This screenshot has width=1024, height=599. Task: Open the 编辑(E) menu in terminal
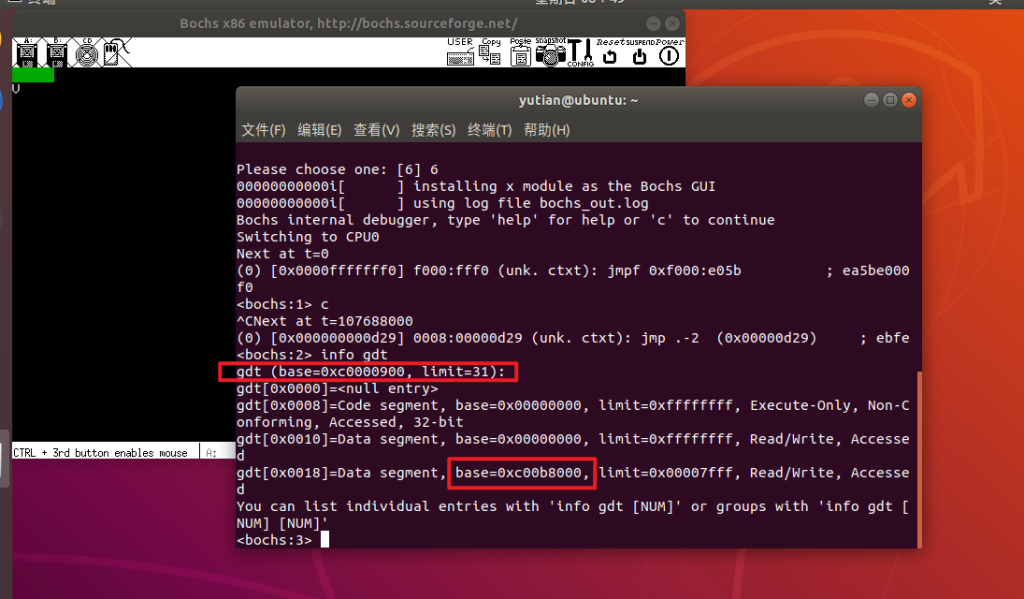319,130
